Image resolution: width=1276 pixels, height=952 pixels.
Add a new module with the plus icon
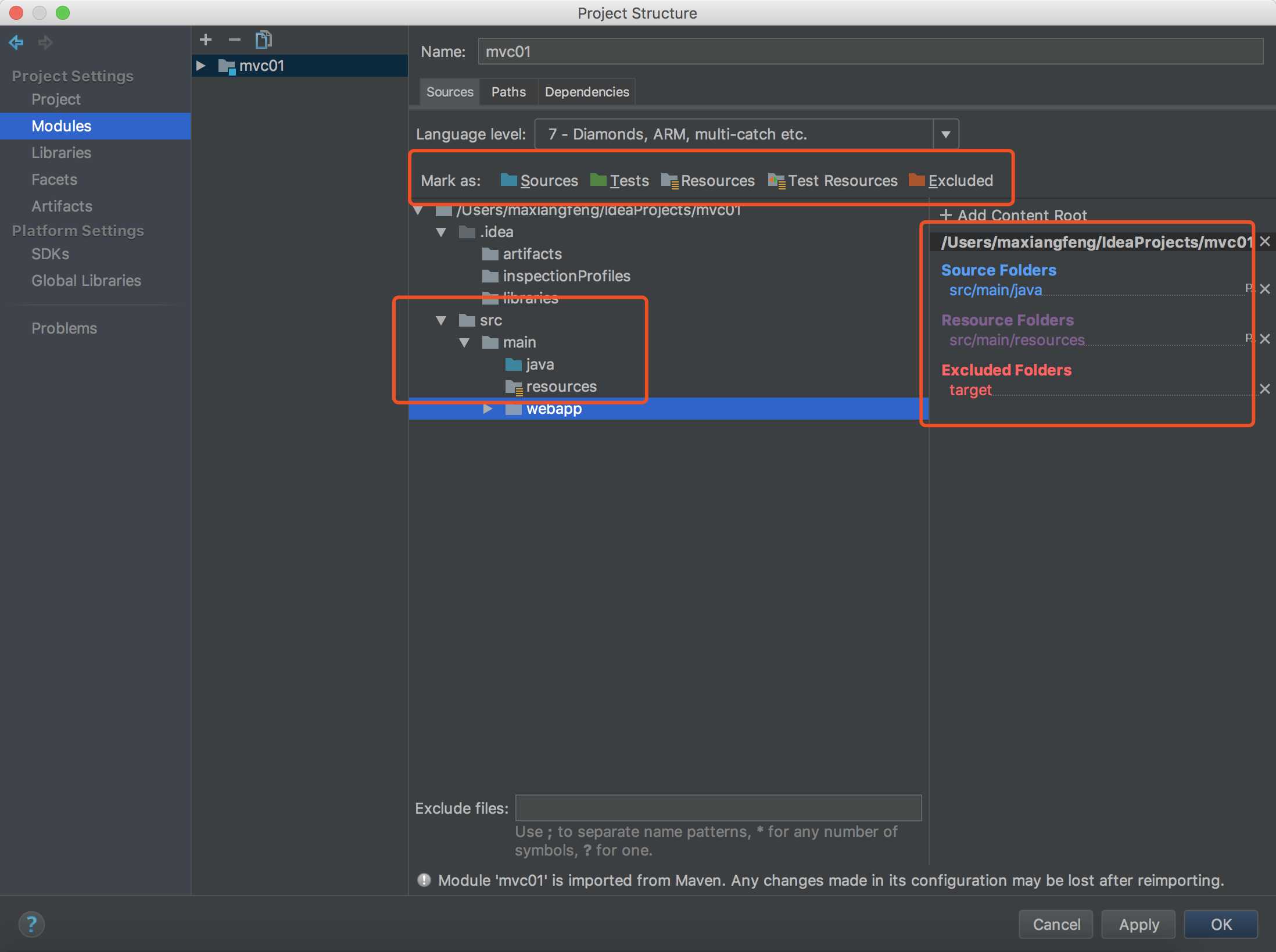[x=206, y=40]
